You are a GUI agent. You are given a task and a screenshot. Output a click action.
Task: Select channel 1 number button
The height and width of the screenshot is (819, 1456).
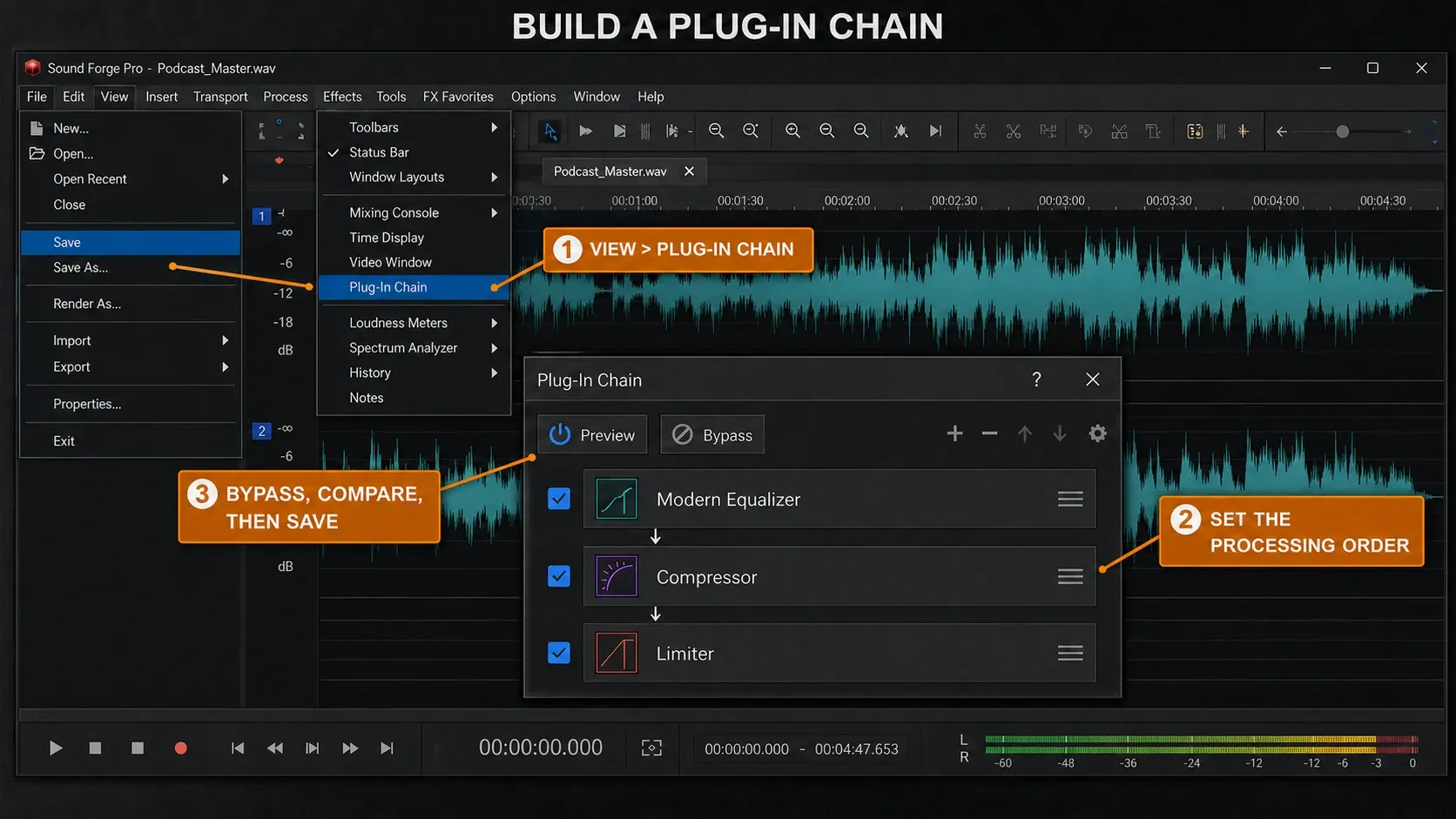[261, 216]
